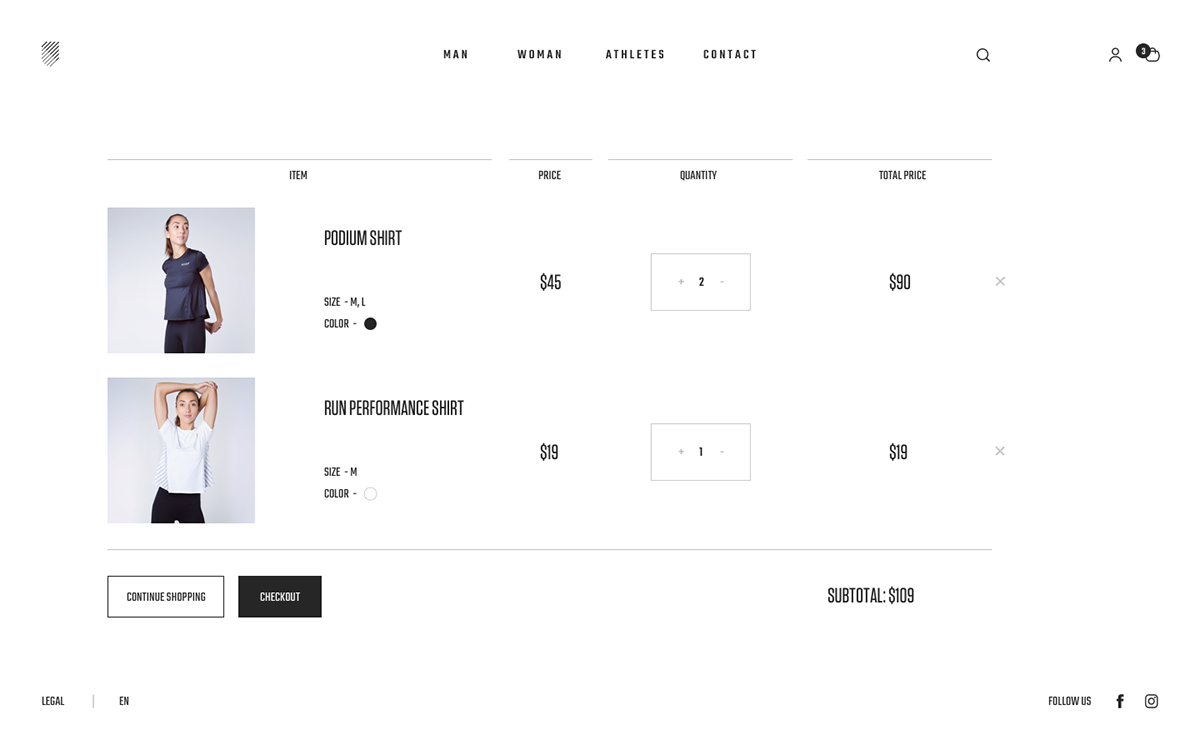Screen dimensions: 1200x750
Task: Increase Podium Shirt quantity with plus
Action: [681, 282]
